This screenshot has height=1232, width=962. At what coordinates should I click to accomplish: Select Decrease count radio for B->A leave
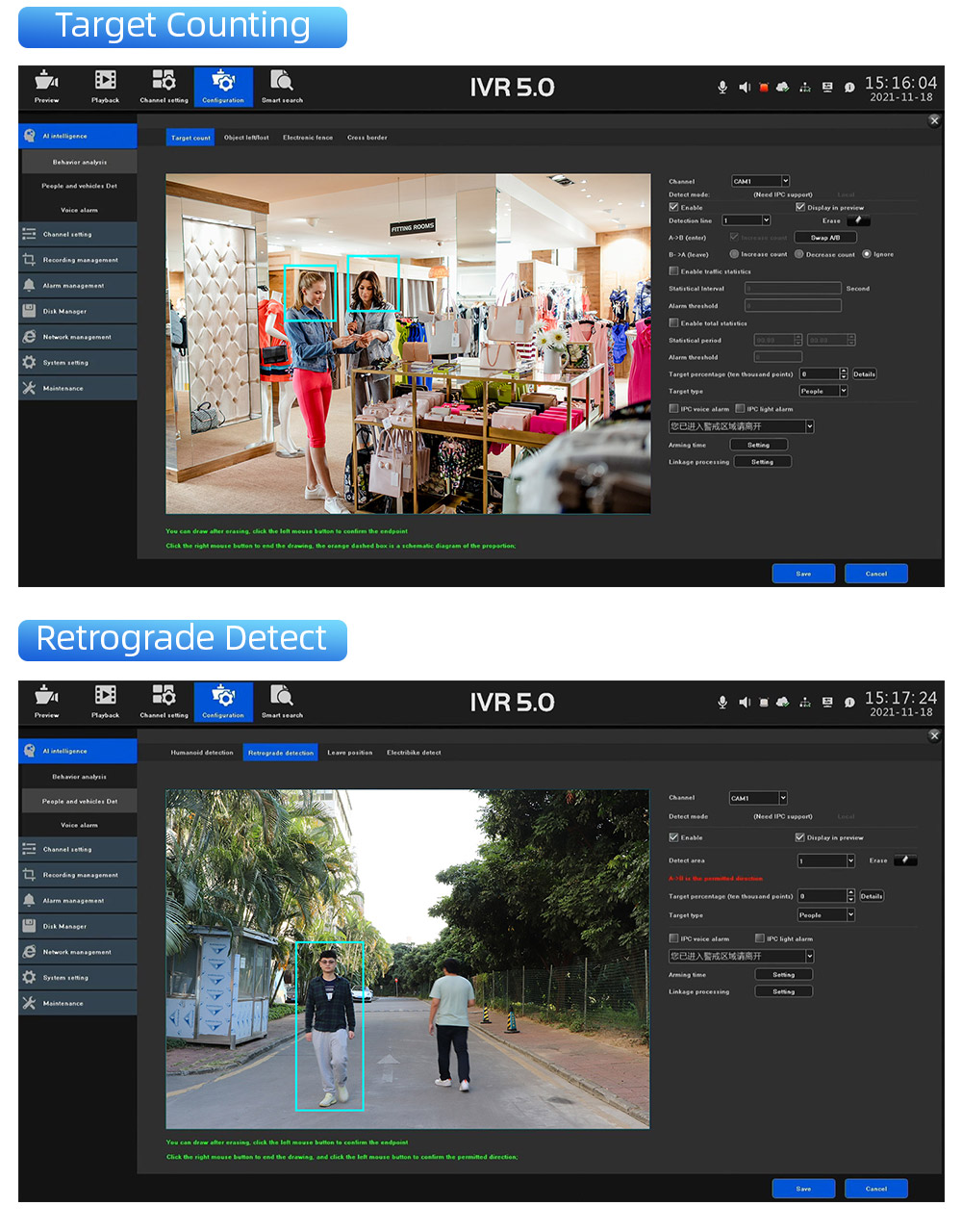pos(798,254)
